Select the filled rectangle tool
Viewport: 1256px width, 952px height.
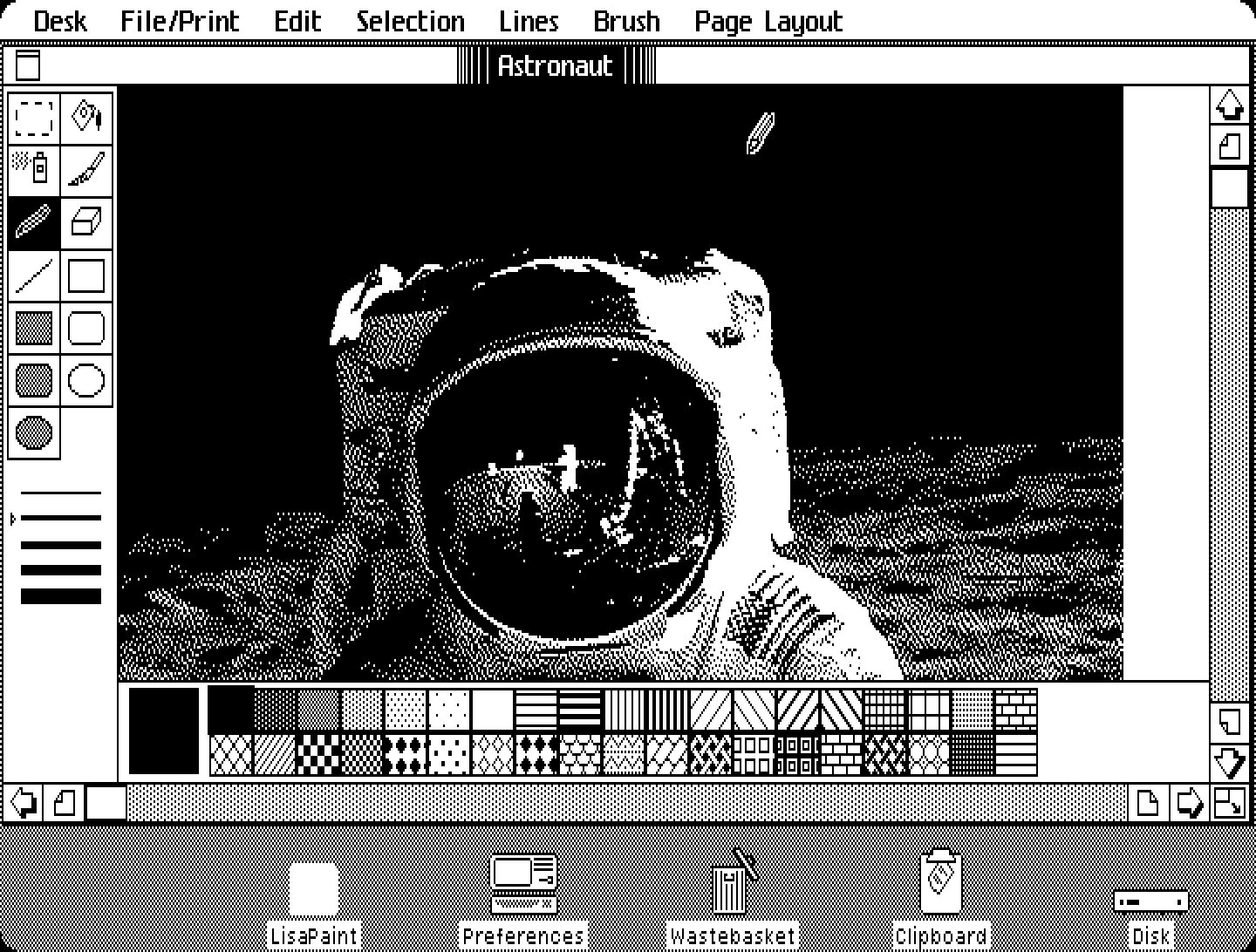pyautogui.click(x=34, y=328)
